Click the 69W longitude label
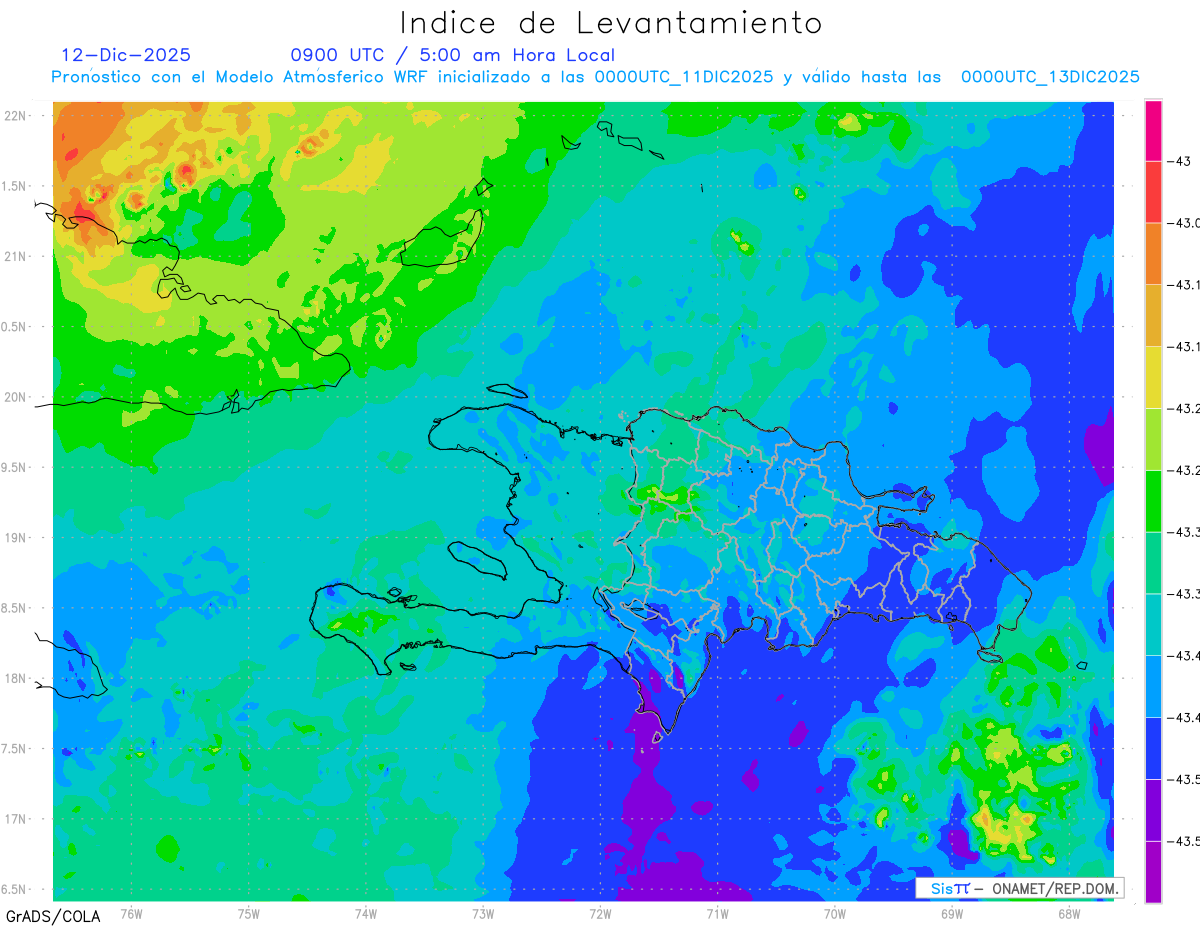Screen dimensions: 1200x927 click(x=952, y=913)
